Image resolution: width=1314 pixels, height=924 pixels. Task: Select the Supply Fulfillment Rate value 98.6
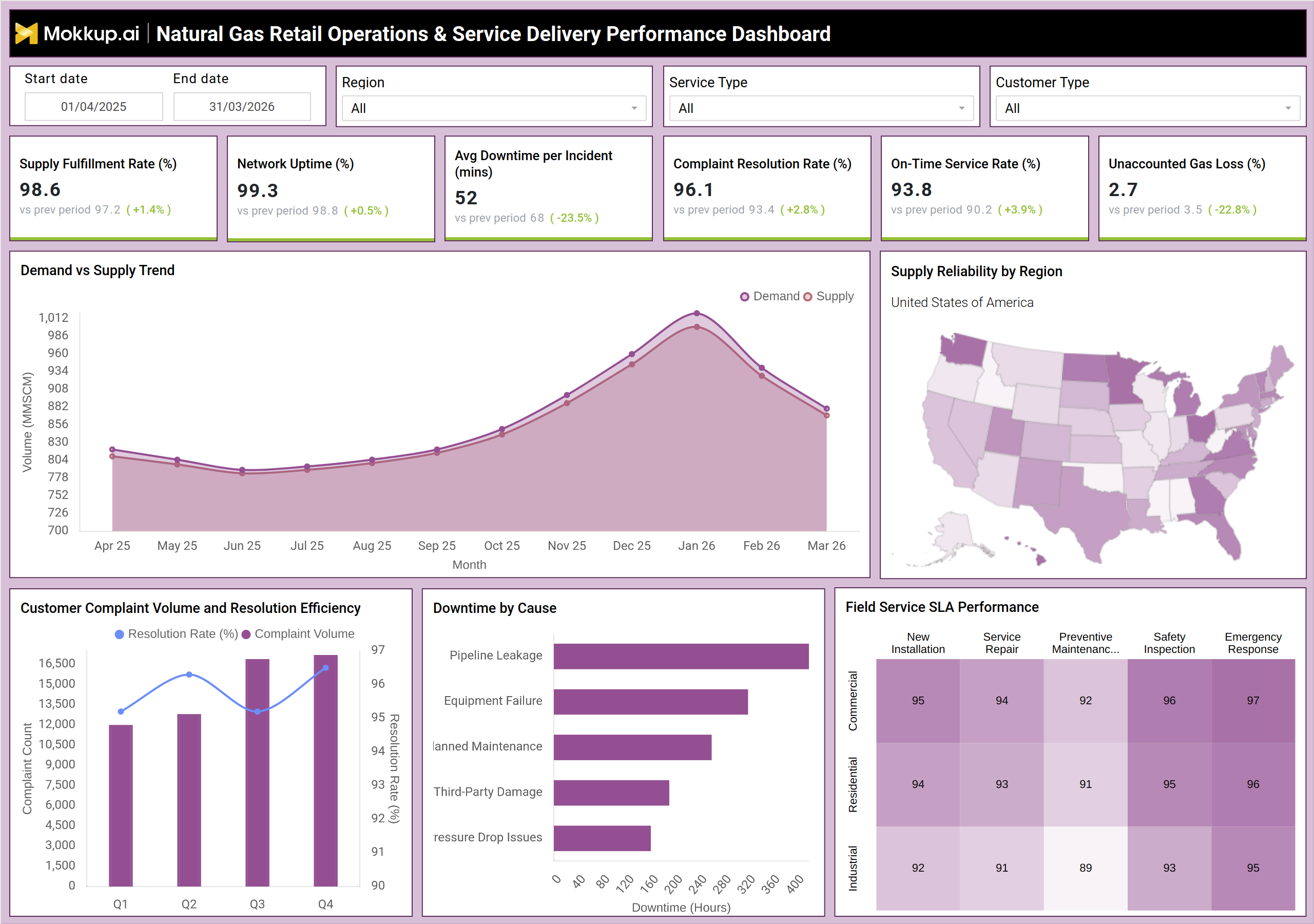tap(40, 189)
